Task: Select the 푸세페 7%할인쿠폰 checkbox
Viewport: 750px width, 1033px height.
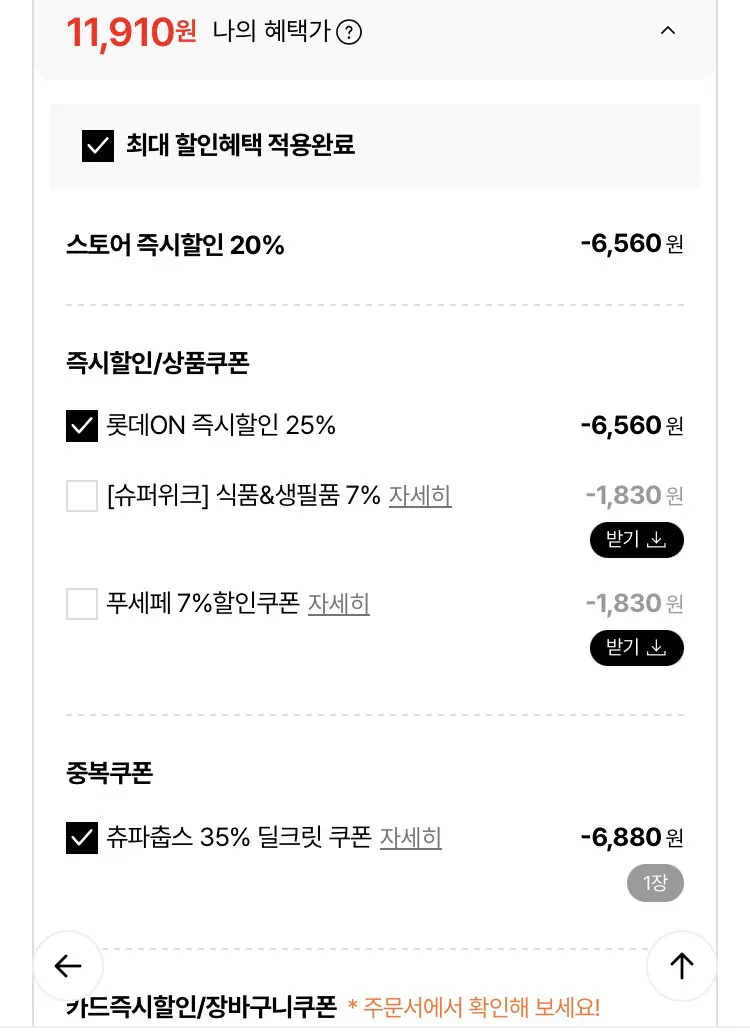Action: tap(81, 603)
